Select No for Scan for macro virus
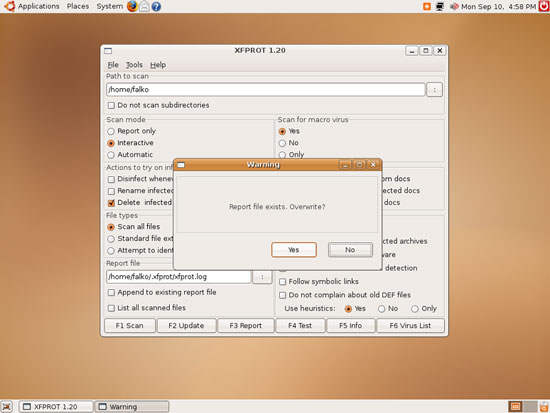Viewport: 550px width, 413px height. 282,143
